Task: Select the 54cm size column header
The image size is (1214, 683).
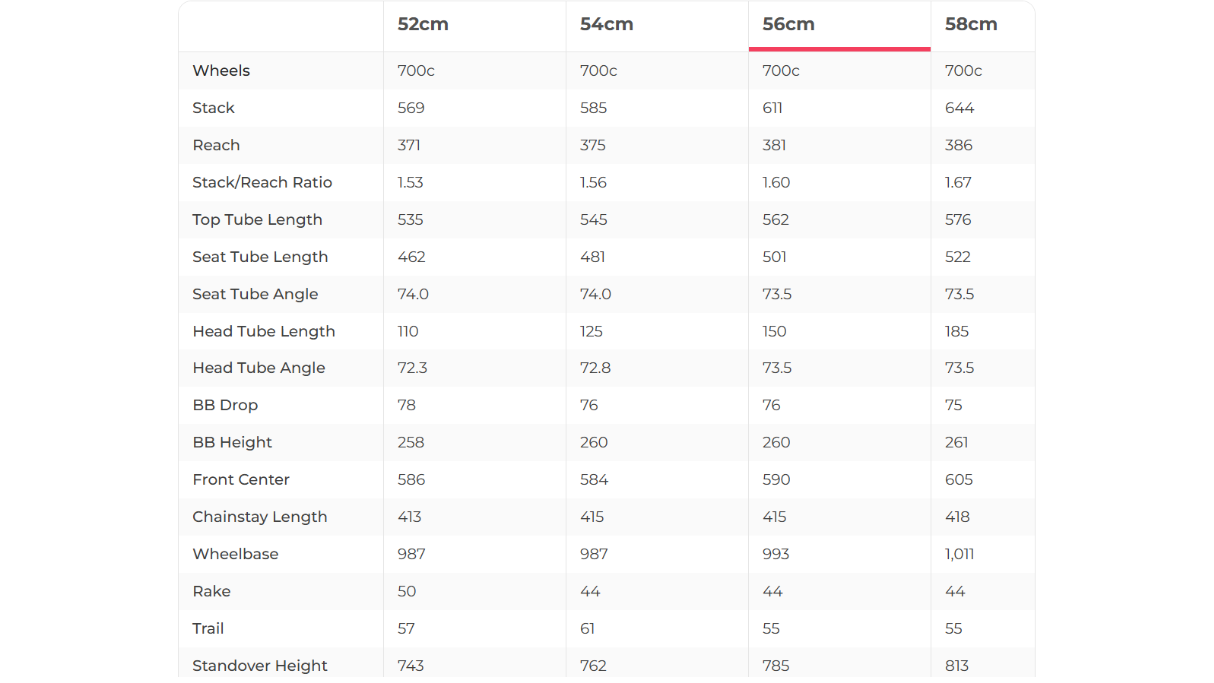Action: 606,24
